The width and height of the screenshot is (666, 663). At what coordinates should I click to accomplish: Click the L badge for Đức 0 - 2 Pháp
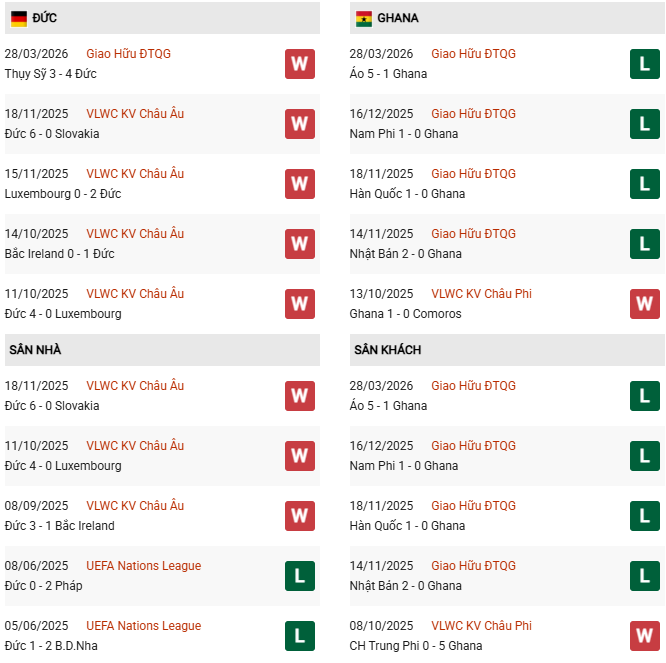tap(299, 576)
